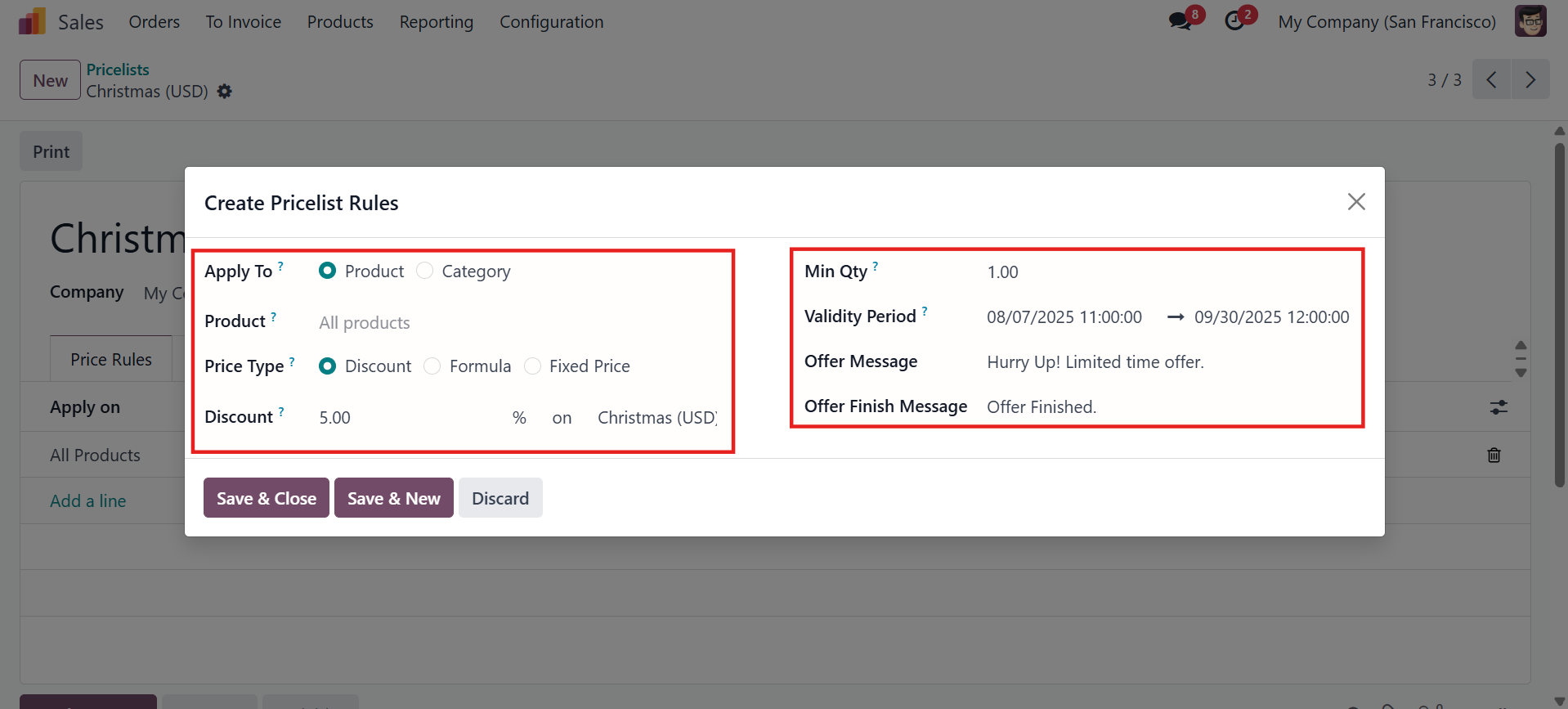Image resolution: width=1568 pixels, height=709 pixels.
Task: Open the Christmas (USD) base pricelist dropdown
Action: (x=656, y=417)
